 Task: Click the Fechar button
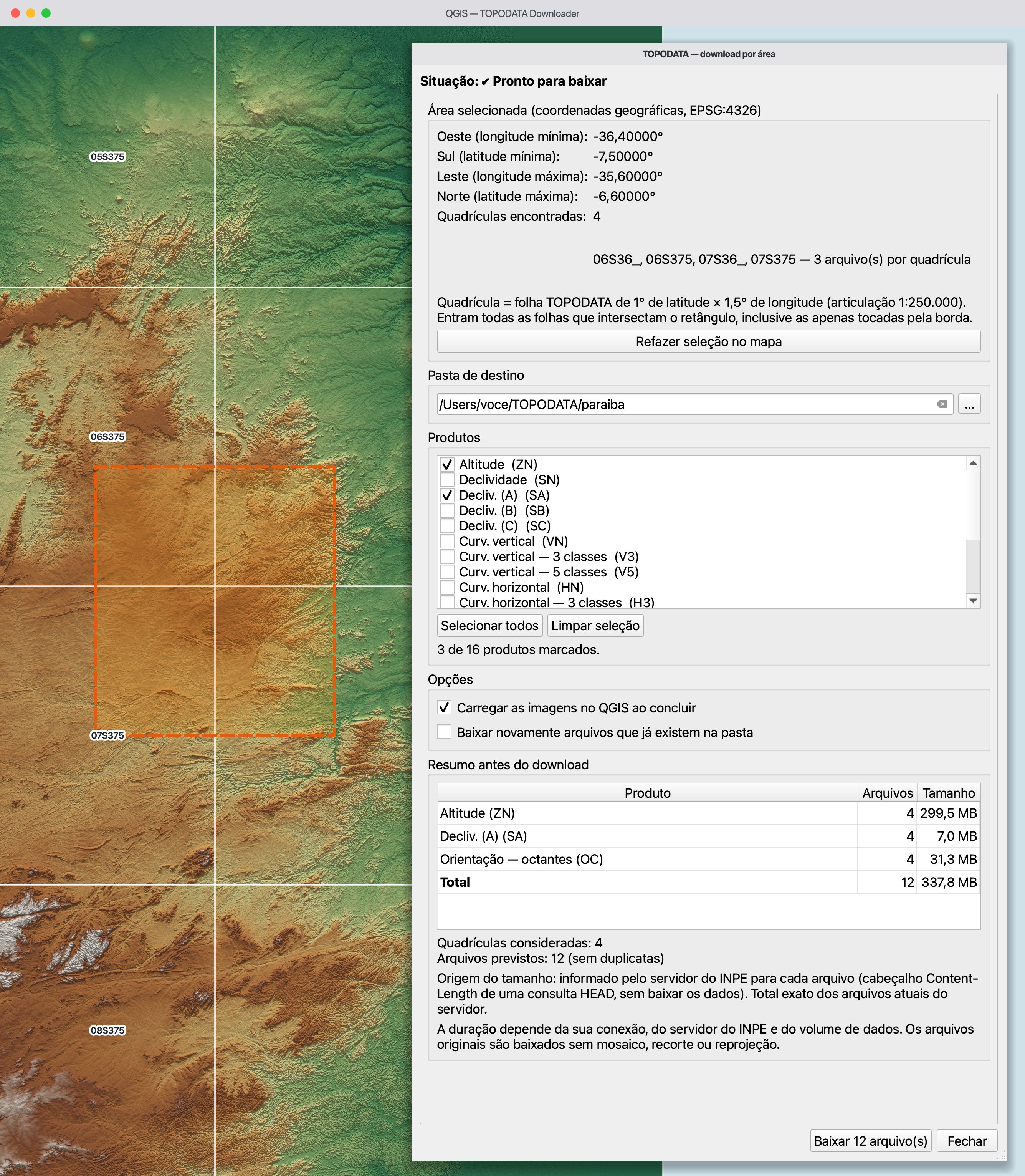coord(967,1141)
